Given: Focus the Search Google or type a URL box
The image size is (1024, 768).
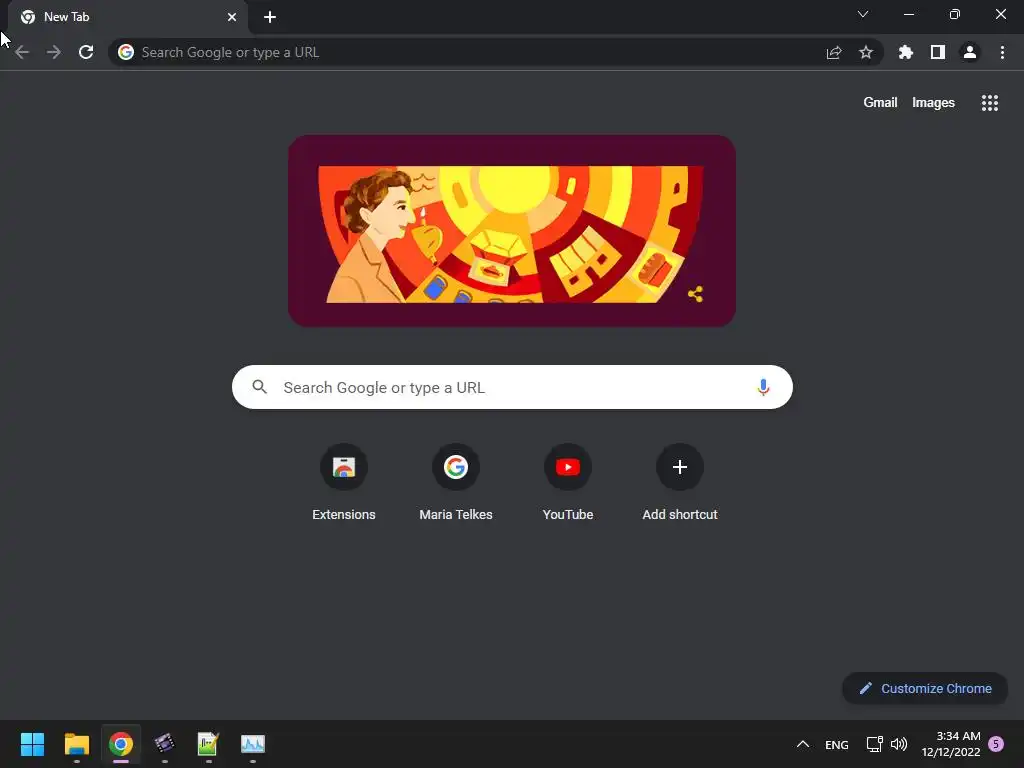Looking at the screenshot, I should tap(512, 387).
